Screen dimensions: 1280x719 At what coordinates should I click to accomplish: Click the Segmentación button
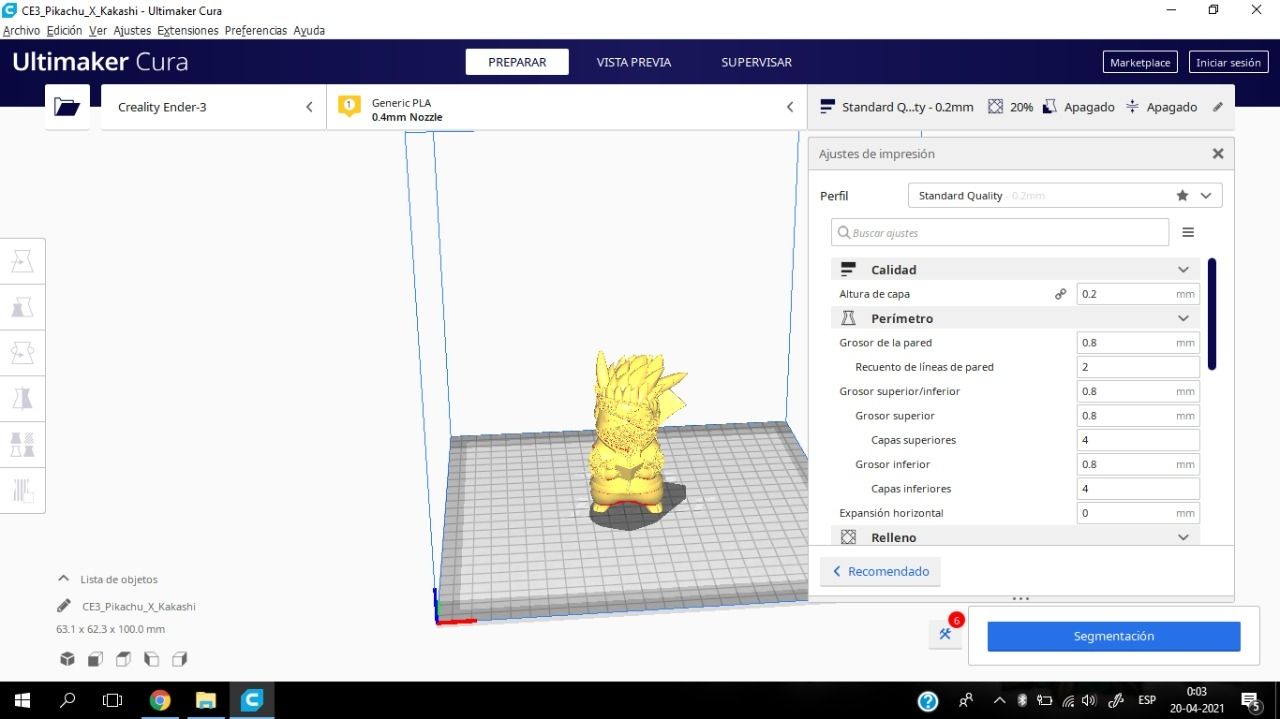point(1114,636)
